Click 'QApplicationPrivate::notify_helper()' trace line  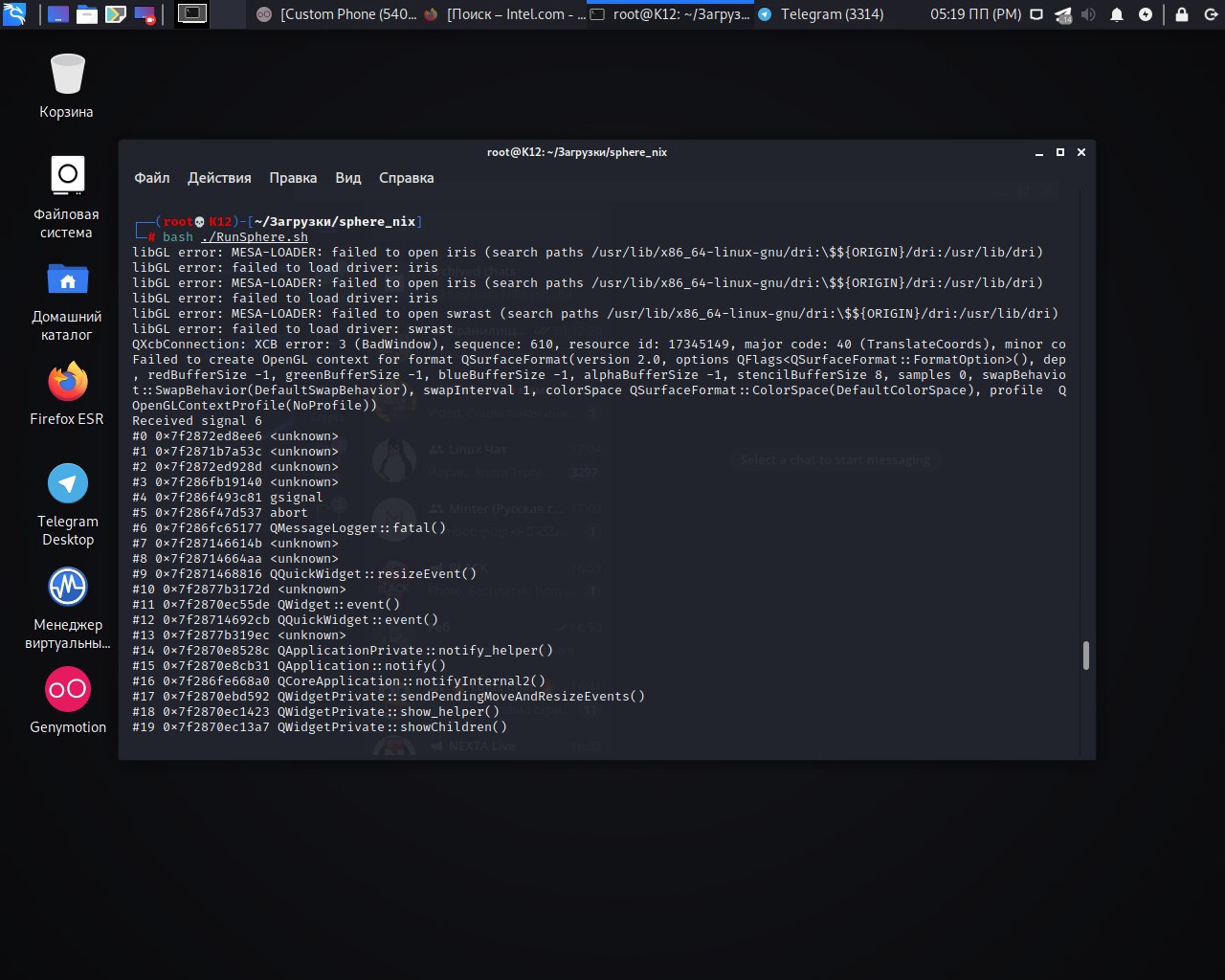(x=343, y=651)
